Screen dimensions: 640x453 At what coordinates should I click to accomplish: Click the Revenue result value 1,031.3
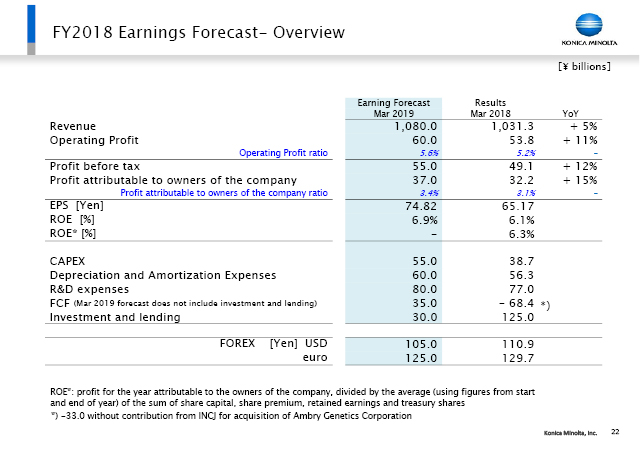pos(512,127)
